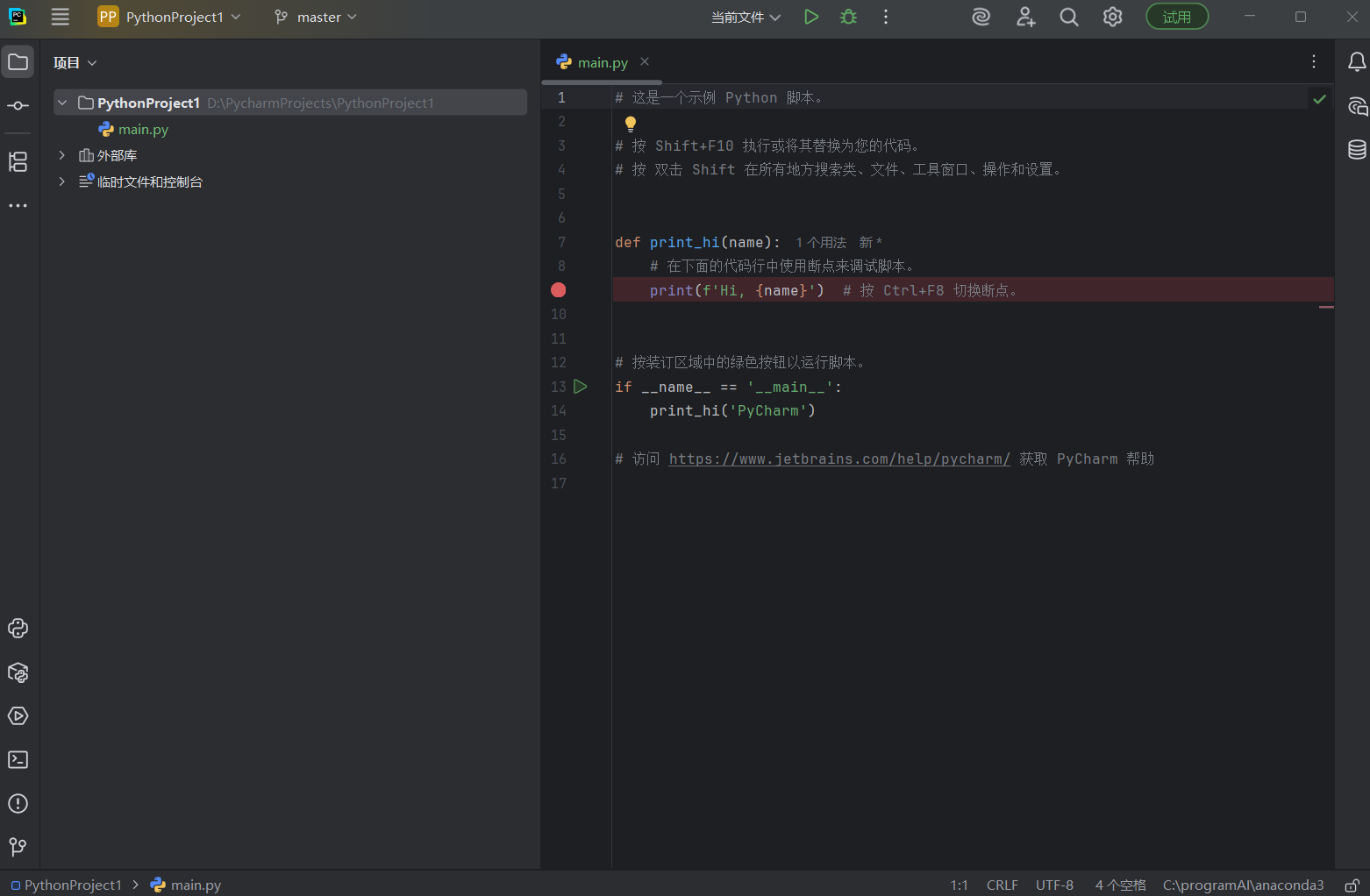This screenshot has width=1370, height=896.
Task: Change UTF-8 file encoding
Action: (x=1054, y=885)
